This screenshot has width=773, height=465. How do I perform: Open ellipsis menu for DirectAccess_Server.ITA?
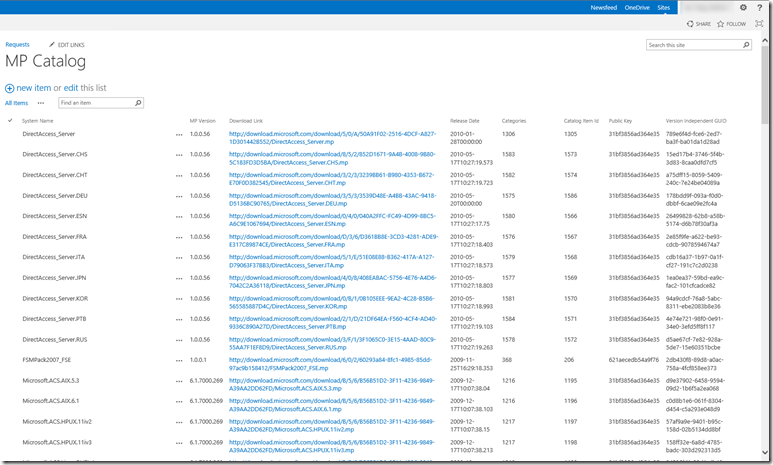click(x=179, y=257)
